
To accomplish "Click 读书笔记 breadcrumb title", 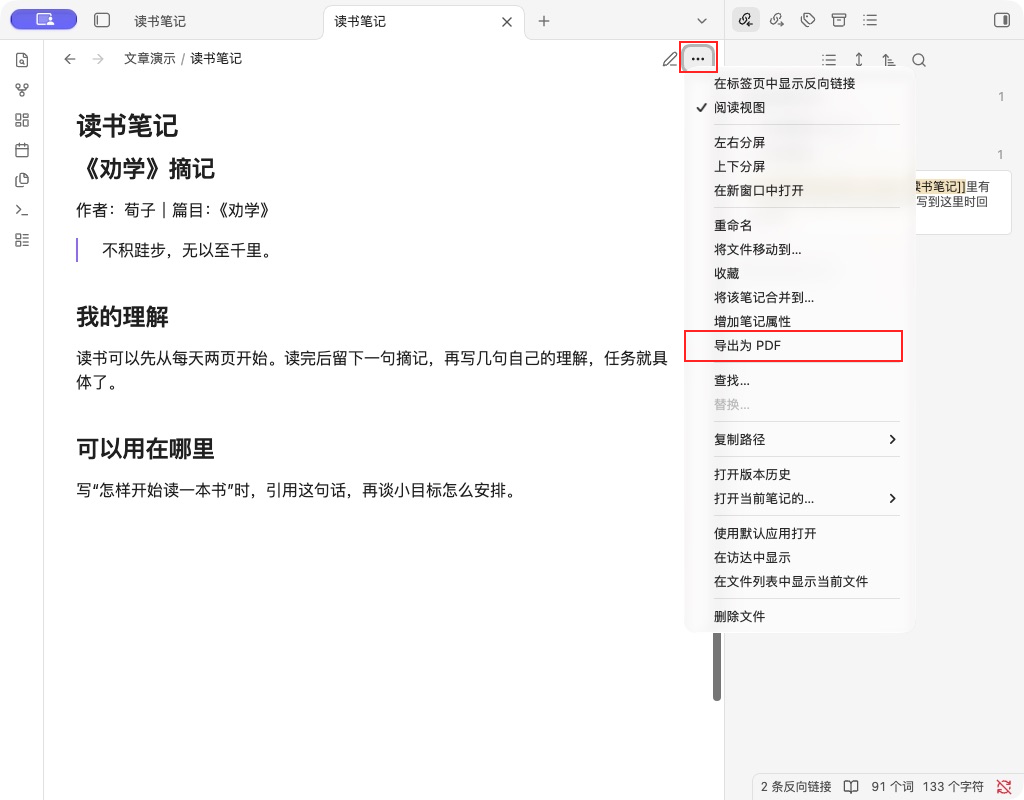I will tap(216, 59).
